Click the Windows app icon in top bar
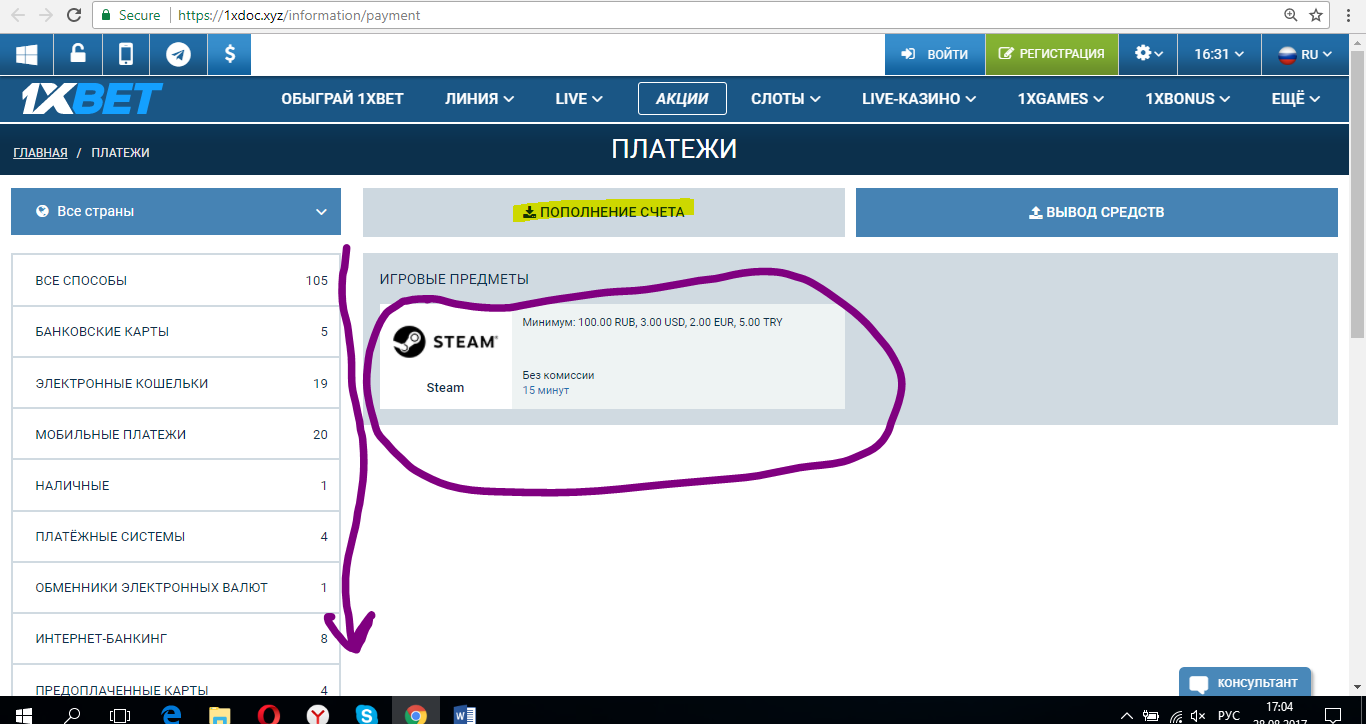 tap(26, 54)
